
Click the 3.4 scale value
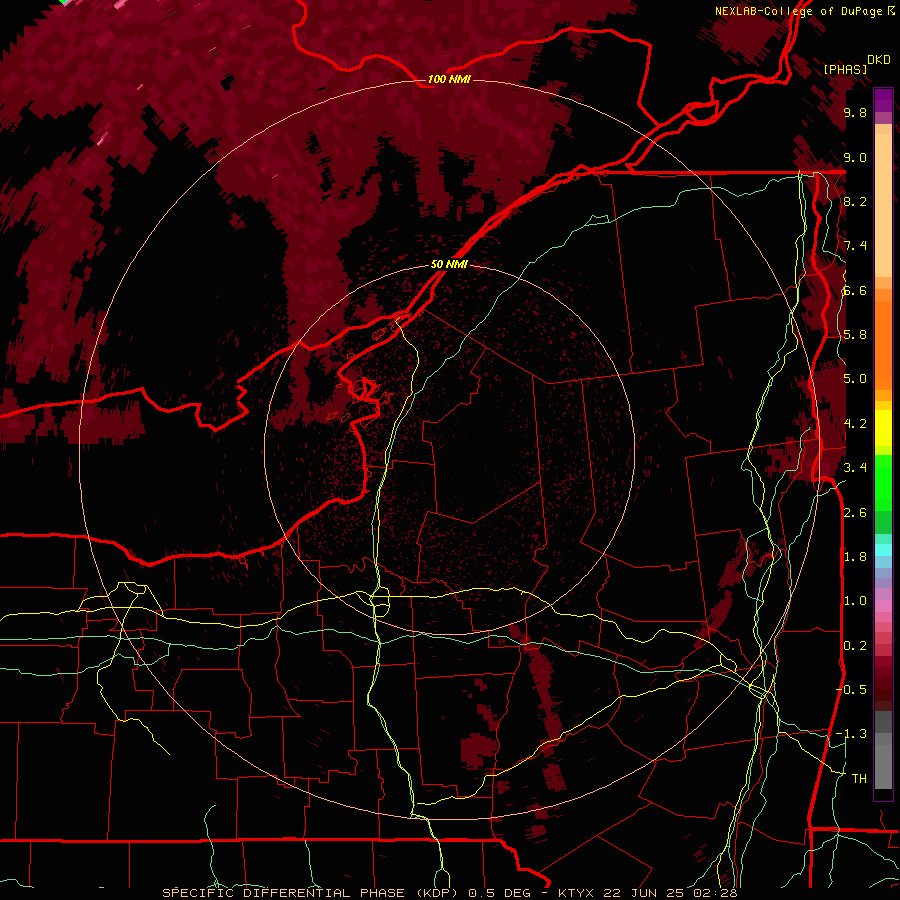(855, 468)
